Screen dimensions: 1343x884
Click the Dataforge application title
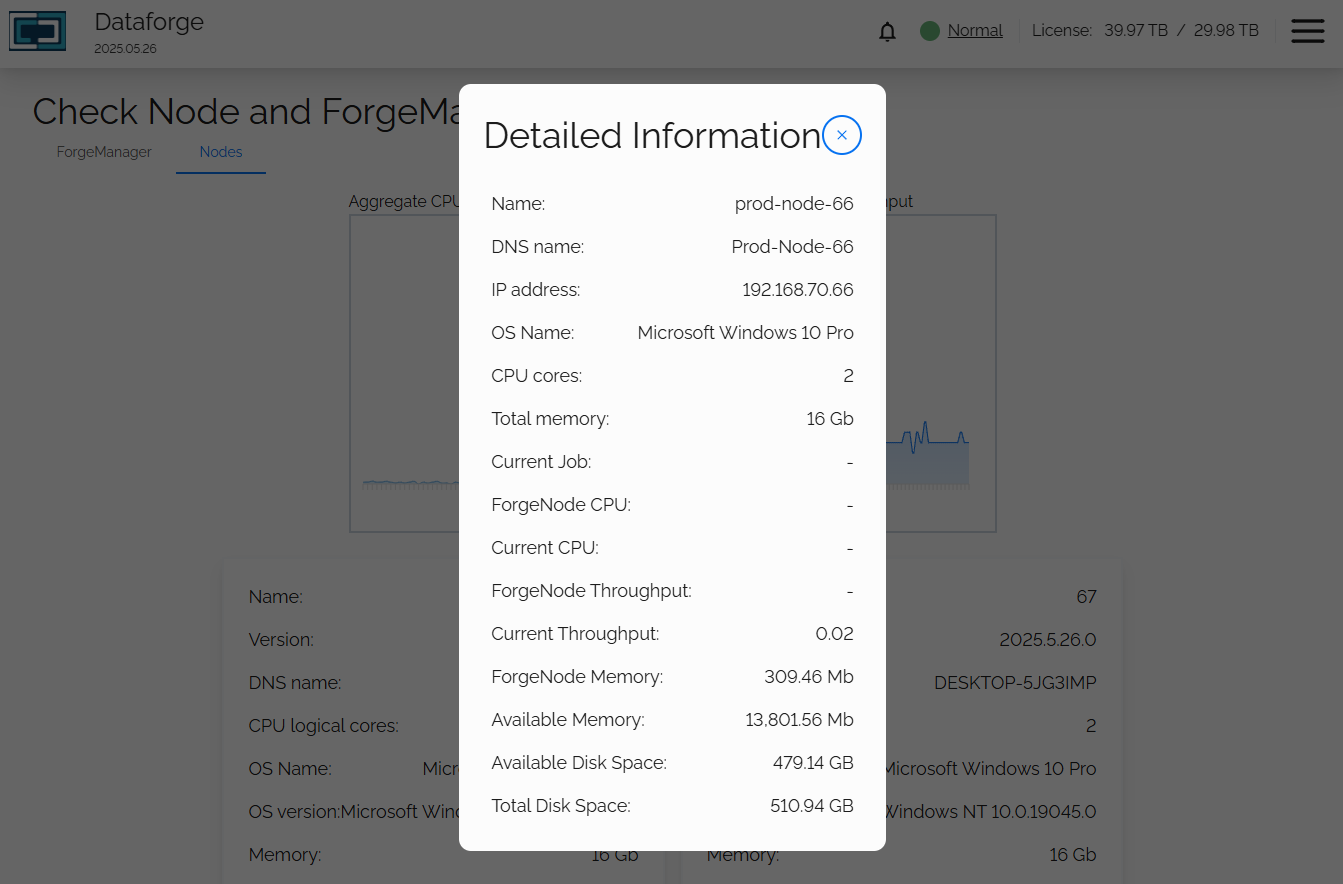(x=149, y=22)
